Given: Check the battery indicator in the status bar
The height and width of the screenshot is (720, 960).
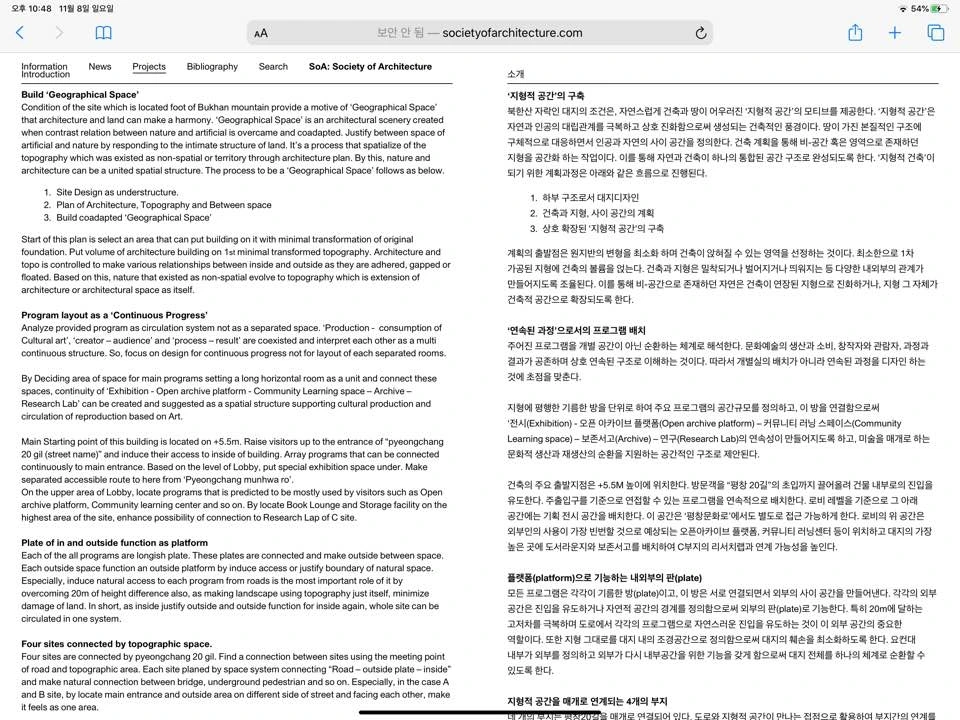Looking at the screenshot, I should pos(938,9).
